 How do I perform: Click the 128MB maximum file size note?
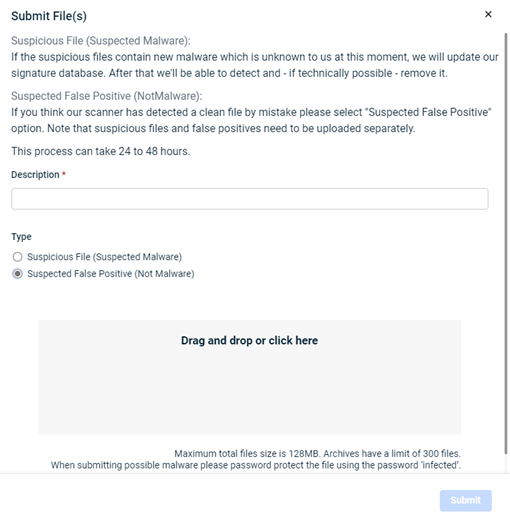click(318, 454)
